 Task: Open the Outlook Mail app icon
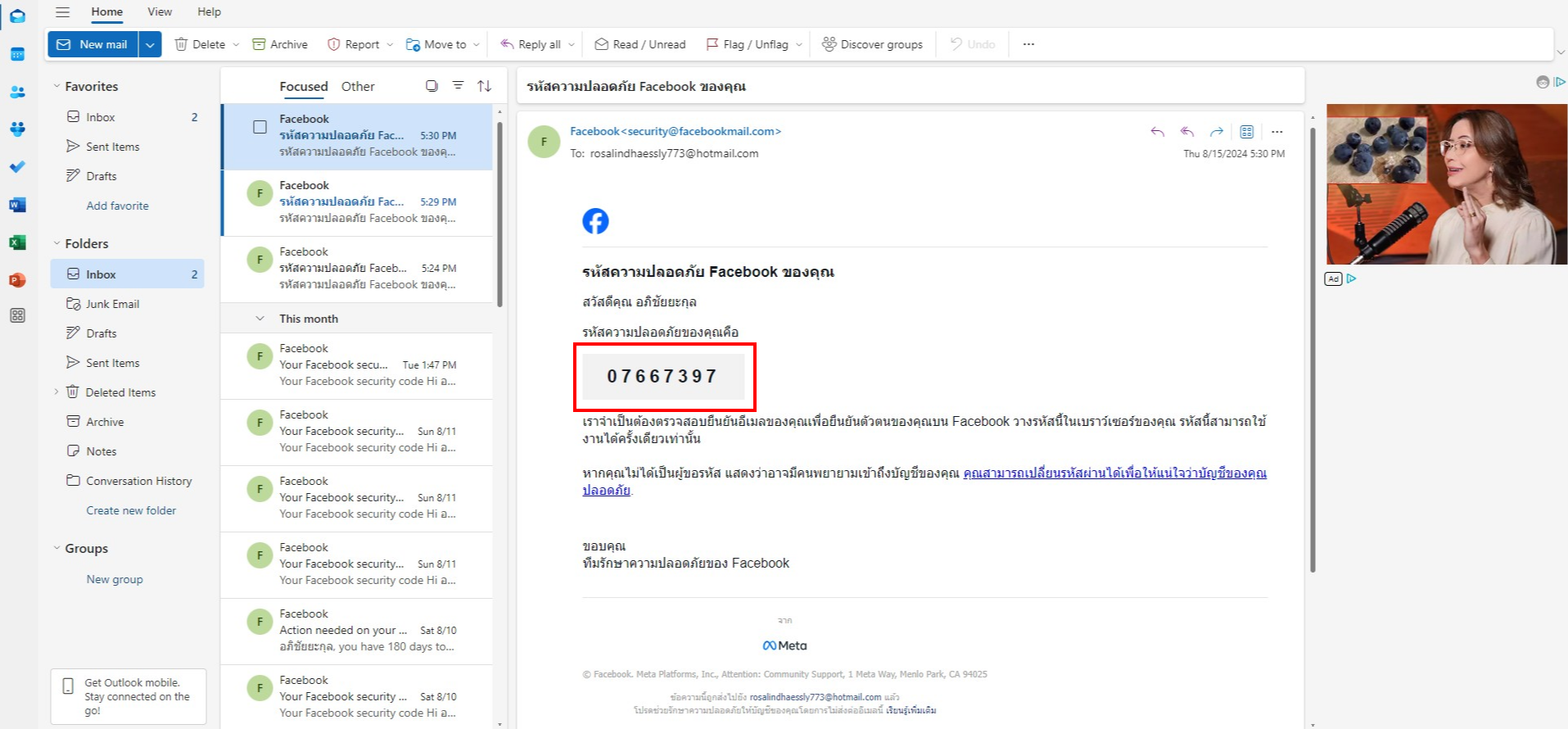coord(17,16)
